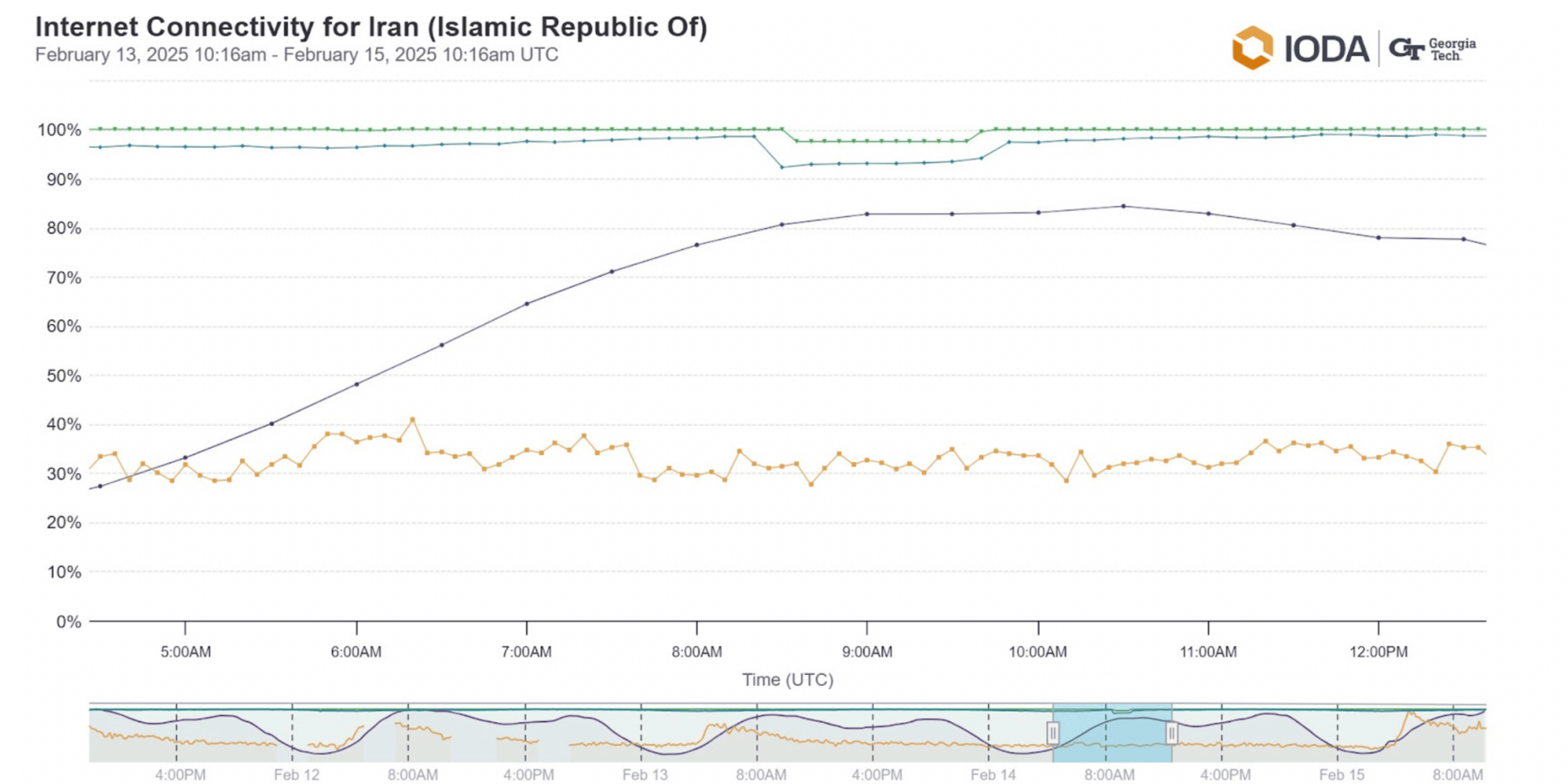Click the purple line point at 6:00AM
The image size is (1568, 784).
pyautogui.click(x=357, y=384)
